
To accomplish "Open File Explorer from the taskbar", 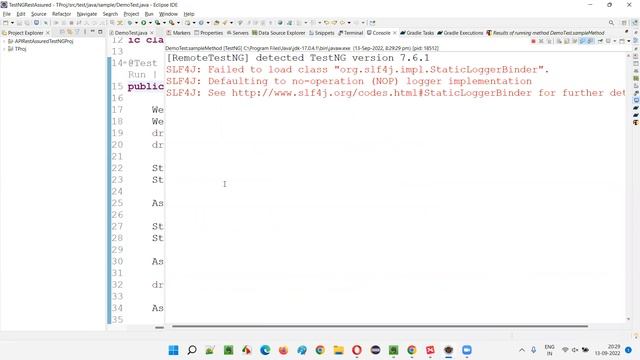I will [x=338, y=350].
